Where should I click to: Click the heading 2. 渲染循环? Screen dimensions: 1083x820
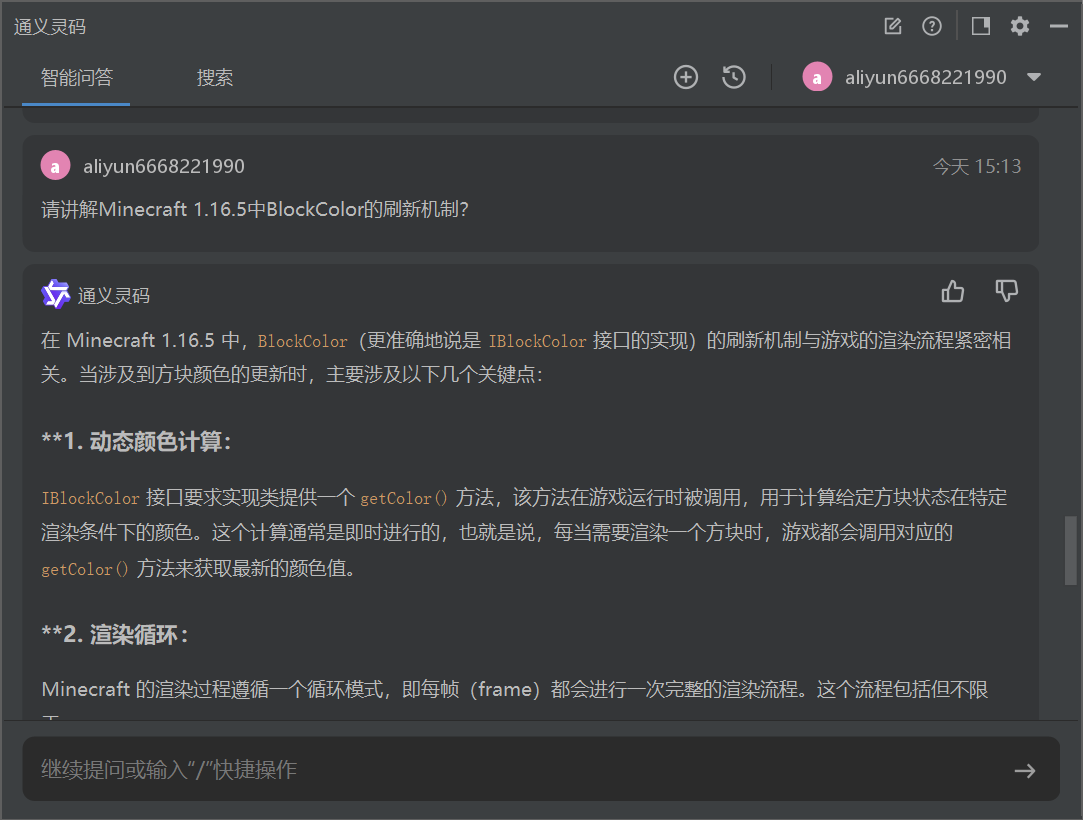point(115,634)
